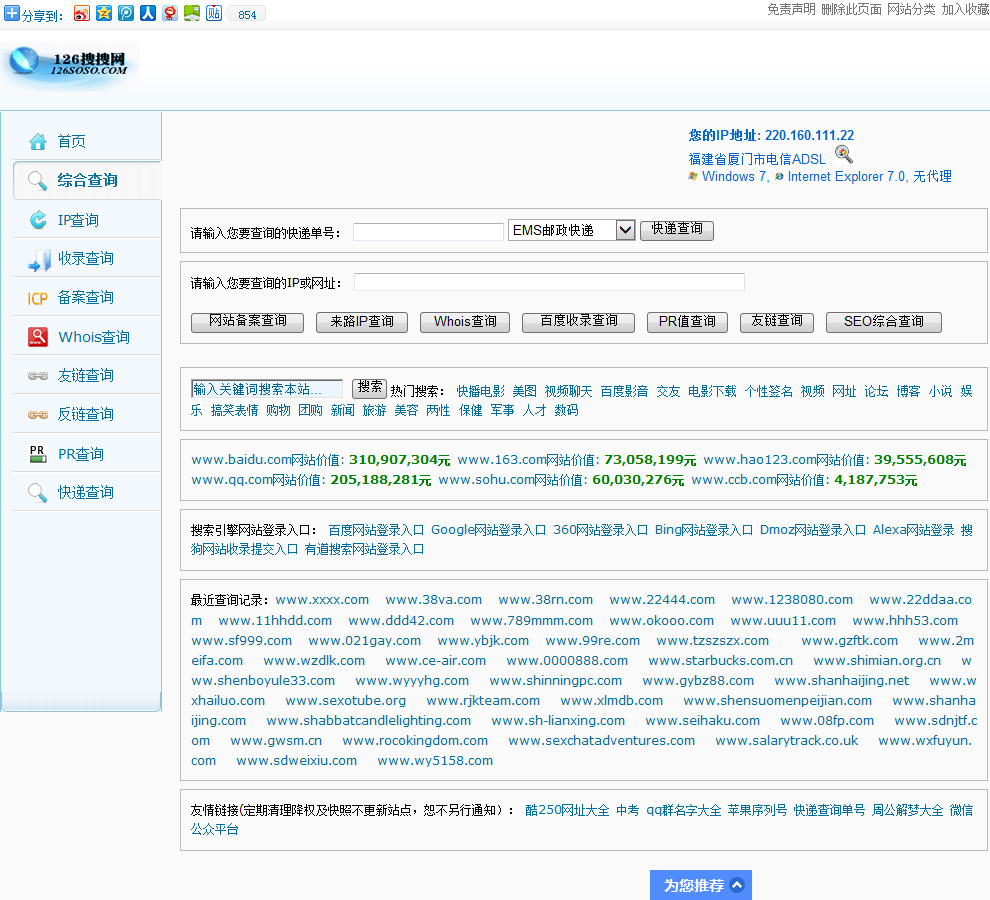Click magnifier icon beside 快递查询
Viewport: 990px width, 900px height.
coord(37,493)
